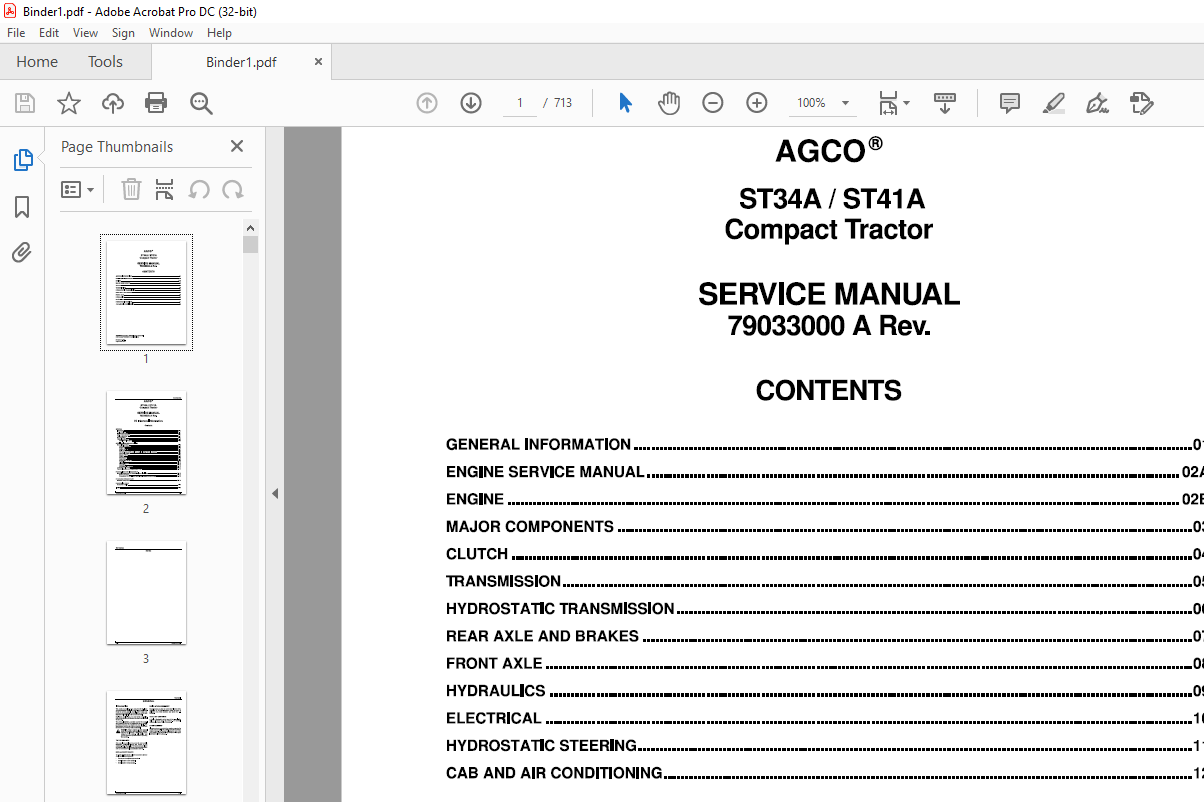Click MAJOR COMPONENTS contents entry
Screen dimensions: 1204x802
(x=530, y=526)
